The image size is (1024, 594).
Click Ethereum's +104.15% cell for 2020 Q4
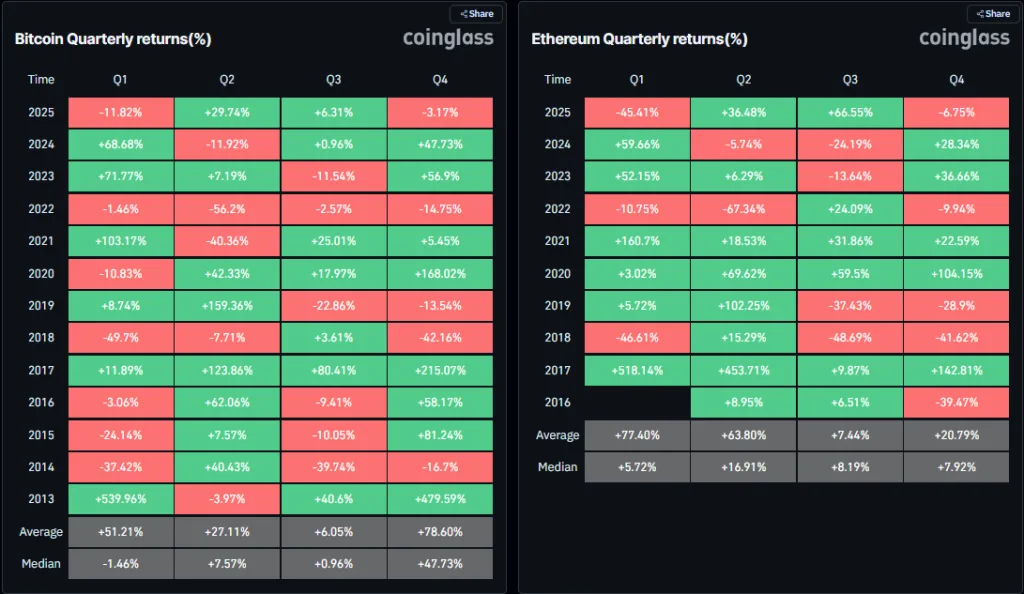tap(956, 273)
